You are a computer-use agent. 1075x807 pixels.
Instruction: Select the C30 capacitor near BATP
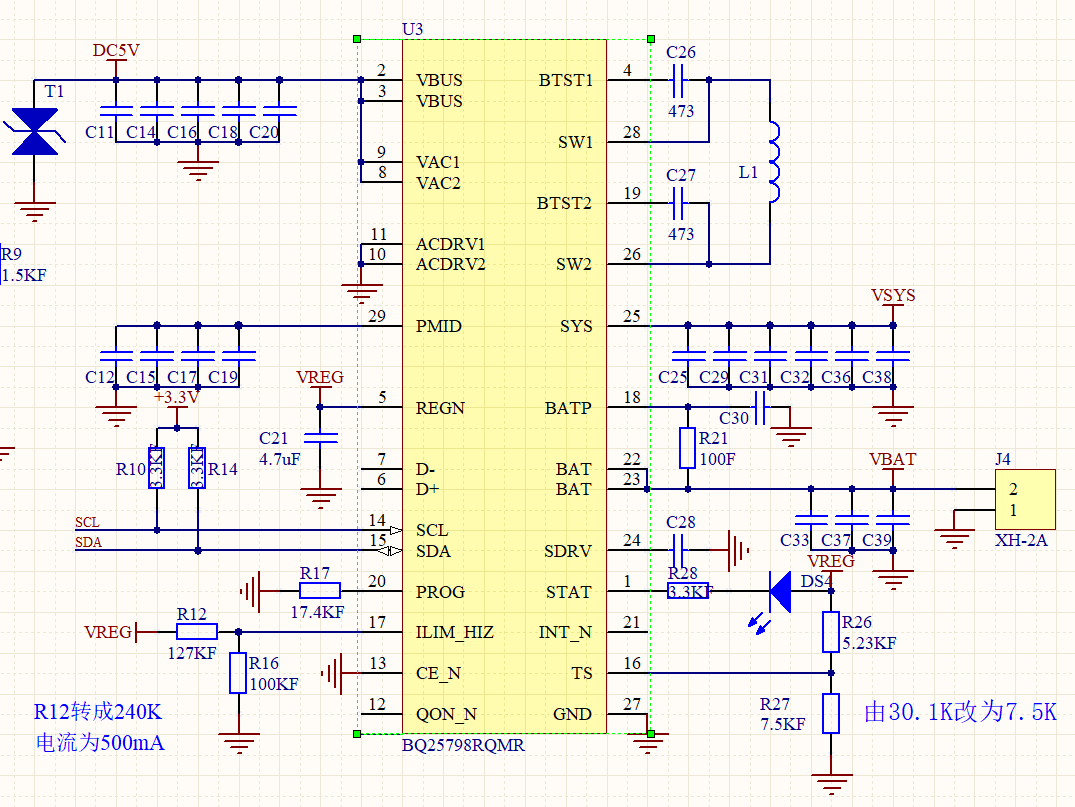pos(760,408)
